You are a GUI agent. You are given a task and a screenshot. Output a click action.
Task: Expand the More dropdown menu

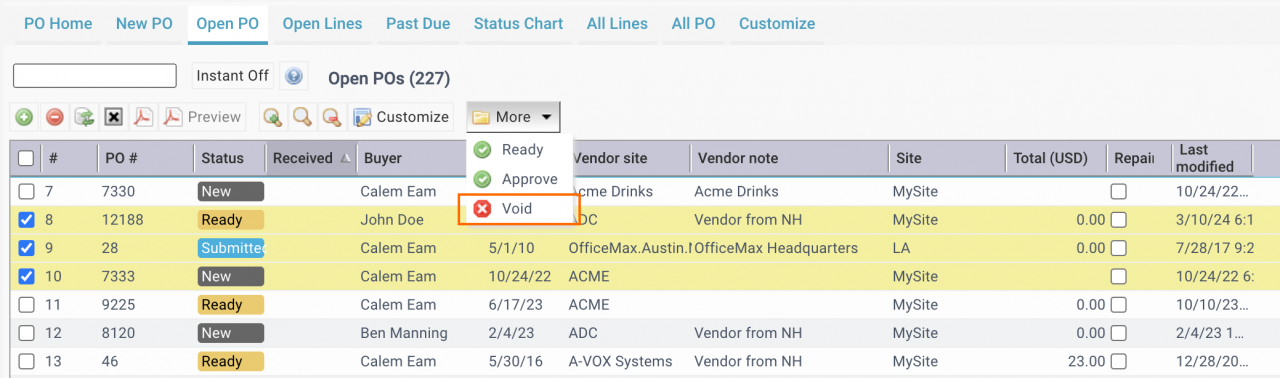click(513, 117)
